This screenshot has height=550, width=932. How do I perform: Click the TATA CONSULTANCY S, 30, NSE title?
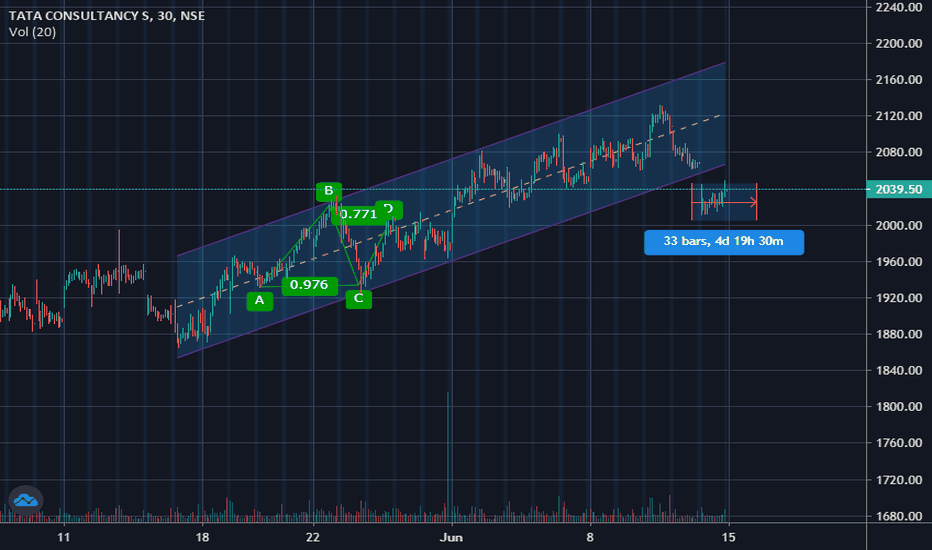point(107,15)
